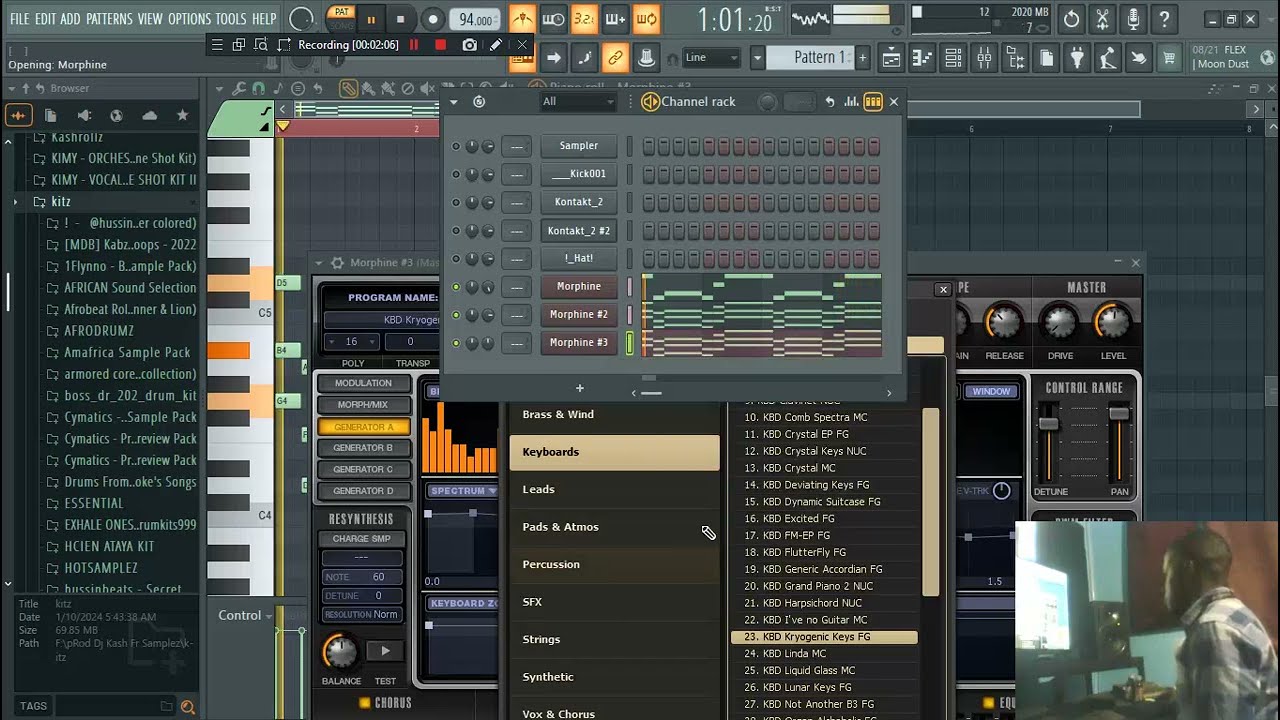This screenshot has width=1280, height=720.
Task: Open the Mixer view icon
Action: click(984, 58)
